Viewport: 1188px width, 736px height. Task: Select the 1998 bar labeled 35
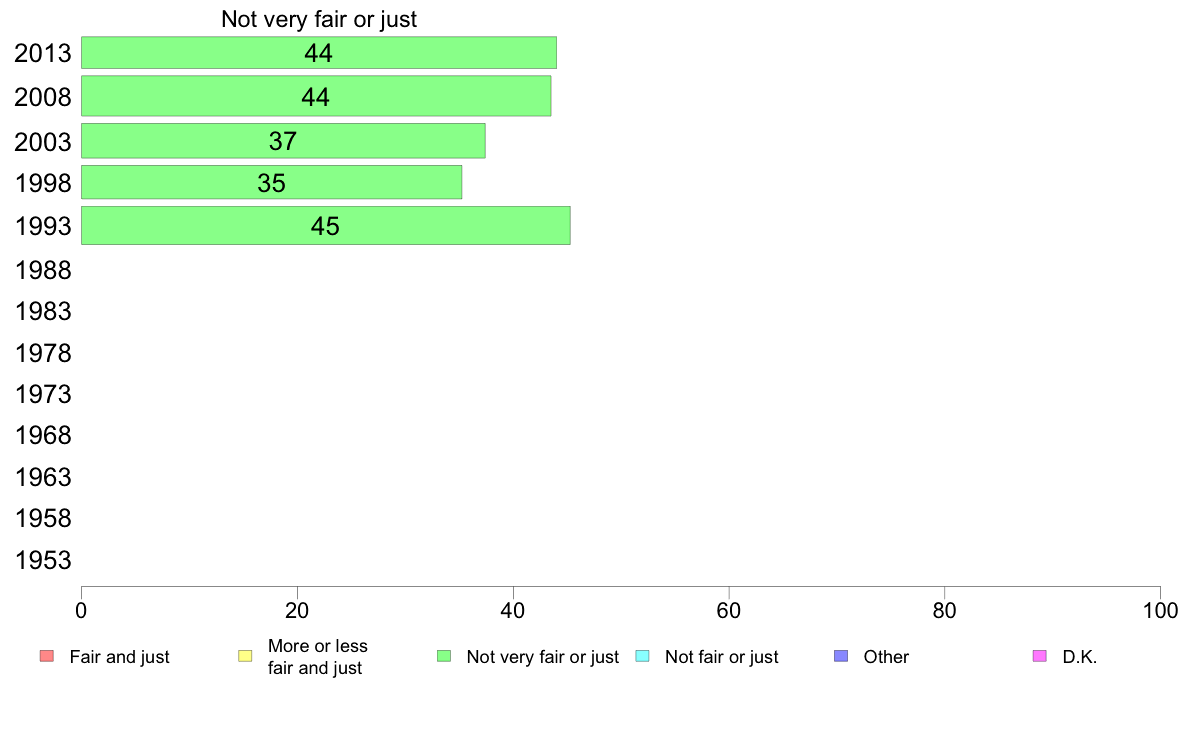click(x=271, y=182)
